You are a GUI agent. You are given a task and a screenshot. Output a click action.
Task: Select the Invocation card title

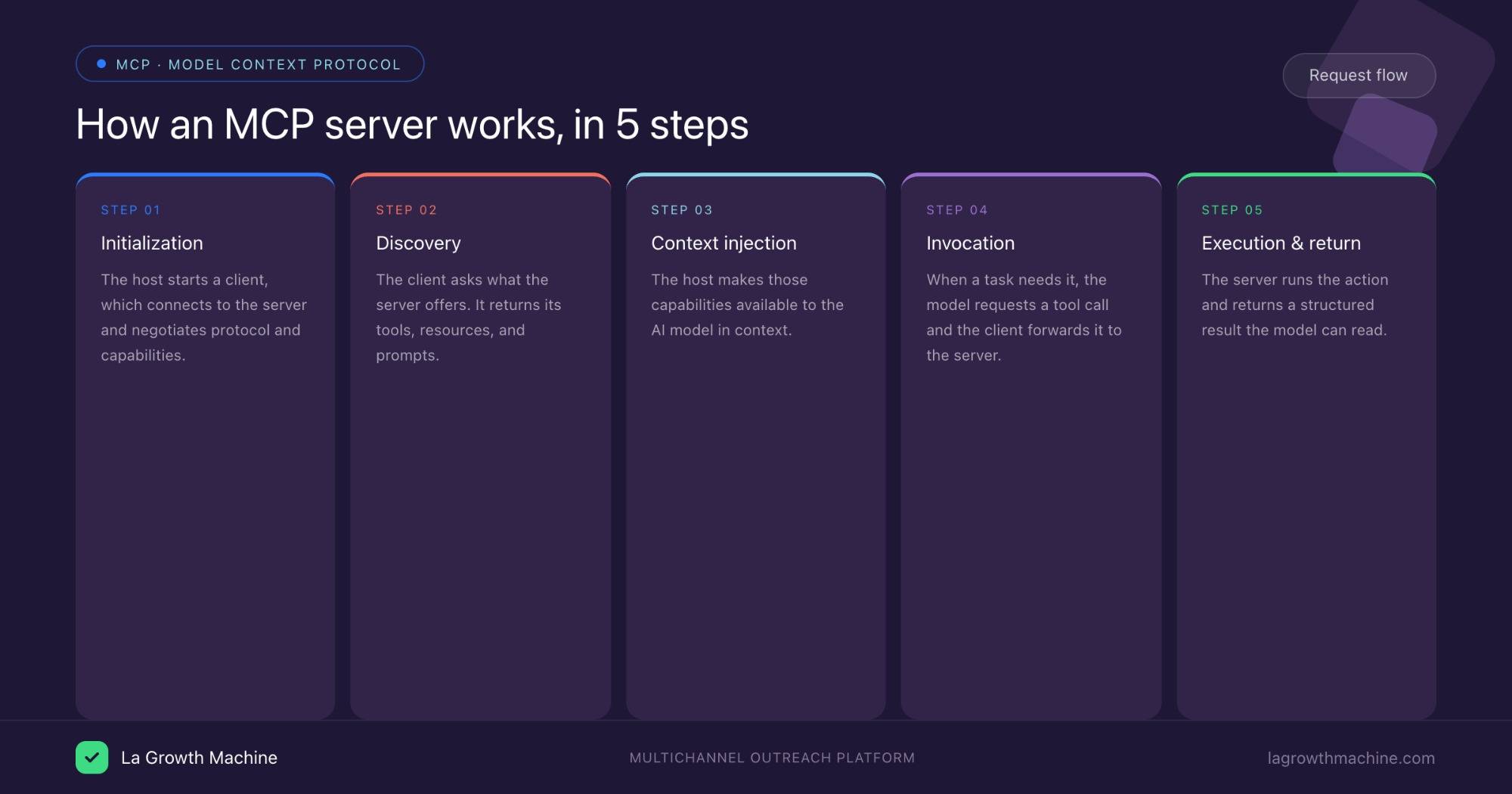tap(970, 243)
